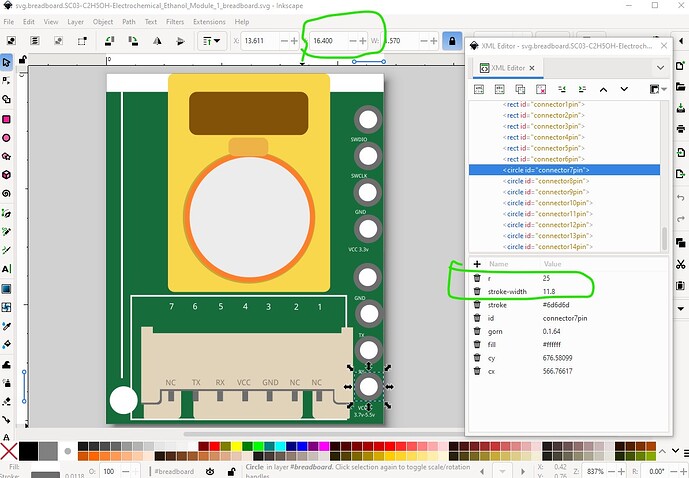The width and height of the screenshot is (689, 478).
Task: Toggle the width/height ratio lock
Action: (453, 41)
